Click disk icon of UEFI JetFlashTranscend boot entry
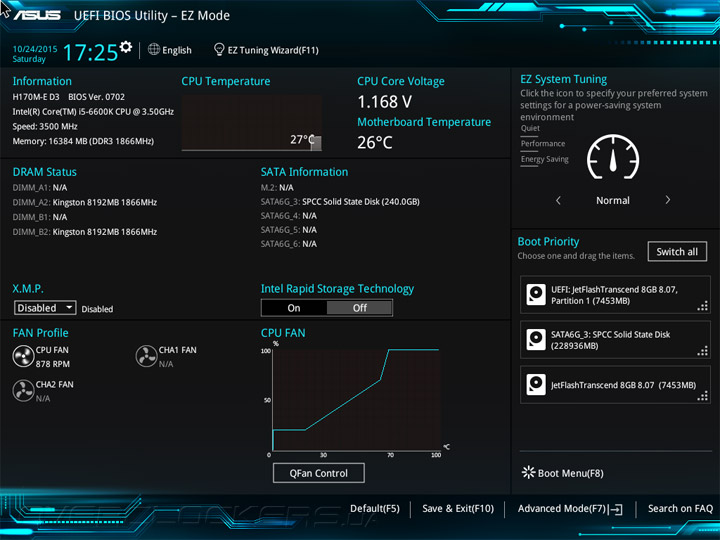This screenshot has height=540, width=720. point(535,294)
